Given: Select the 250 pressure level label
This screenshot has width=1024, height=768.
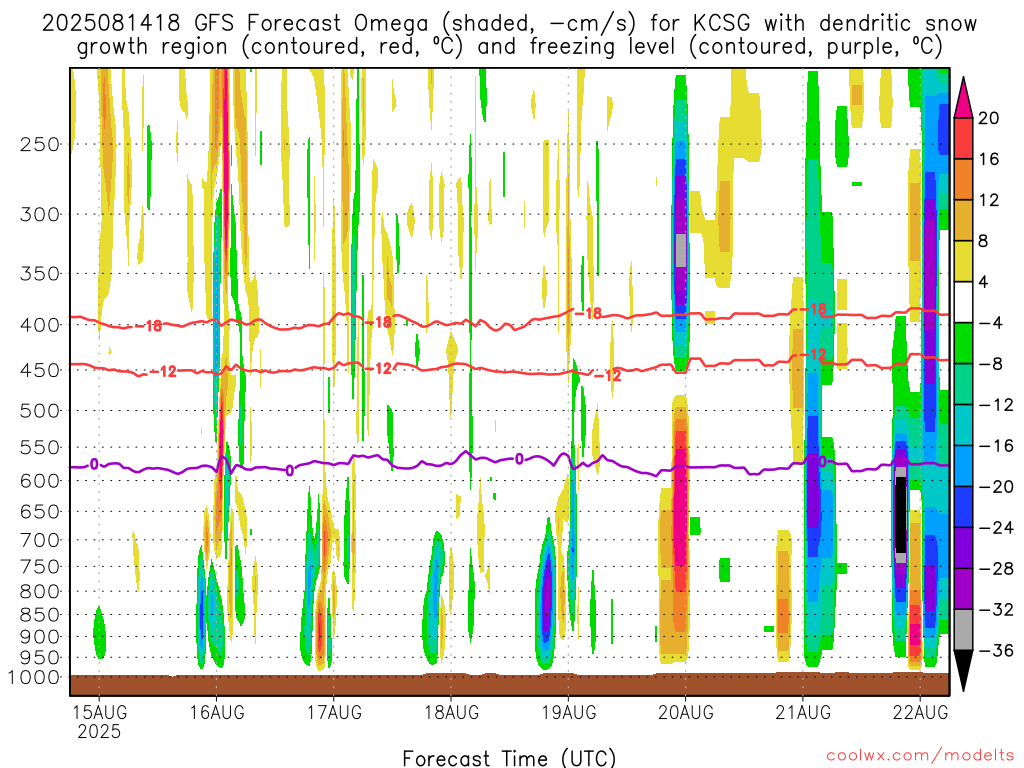Looking at the screenshot, I should tap(40, 144).
